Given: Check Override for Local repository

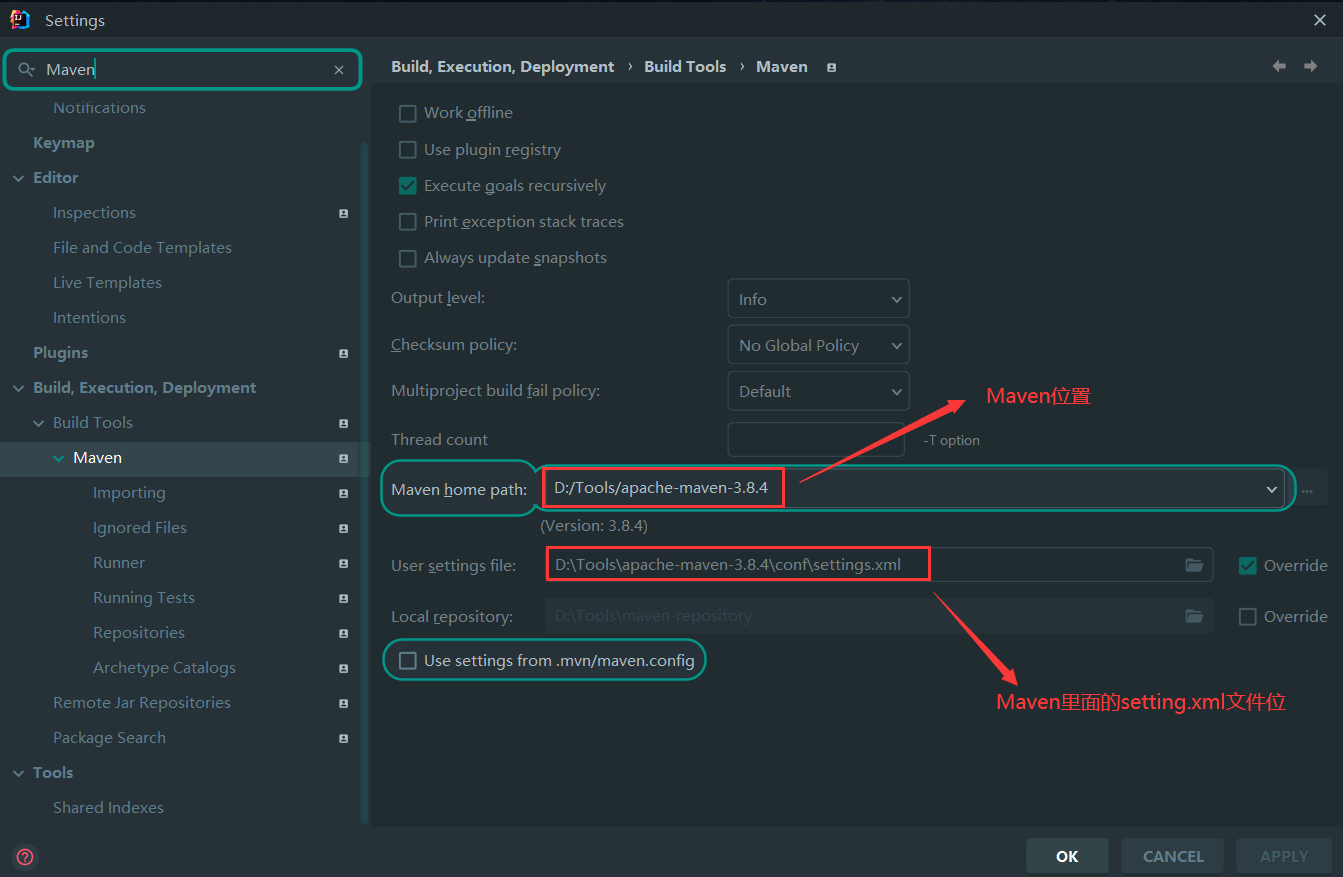Looking at the screenshot, I should [1247, 616].
